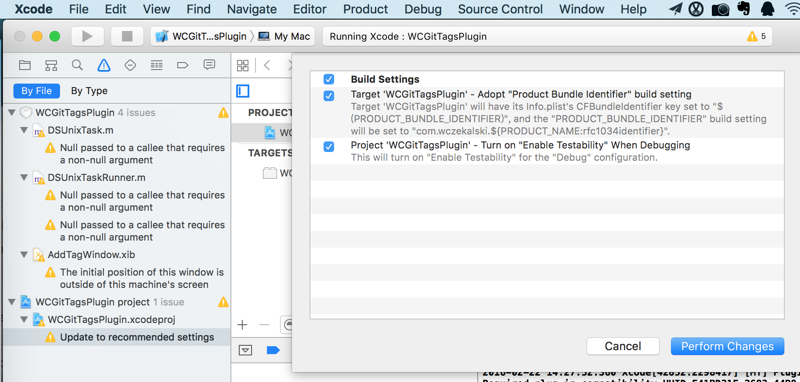Click the Perform Changes button
Screen dimensions: 800x382
click(x=727, y=346)
